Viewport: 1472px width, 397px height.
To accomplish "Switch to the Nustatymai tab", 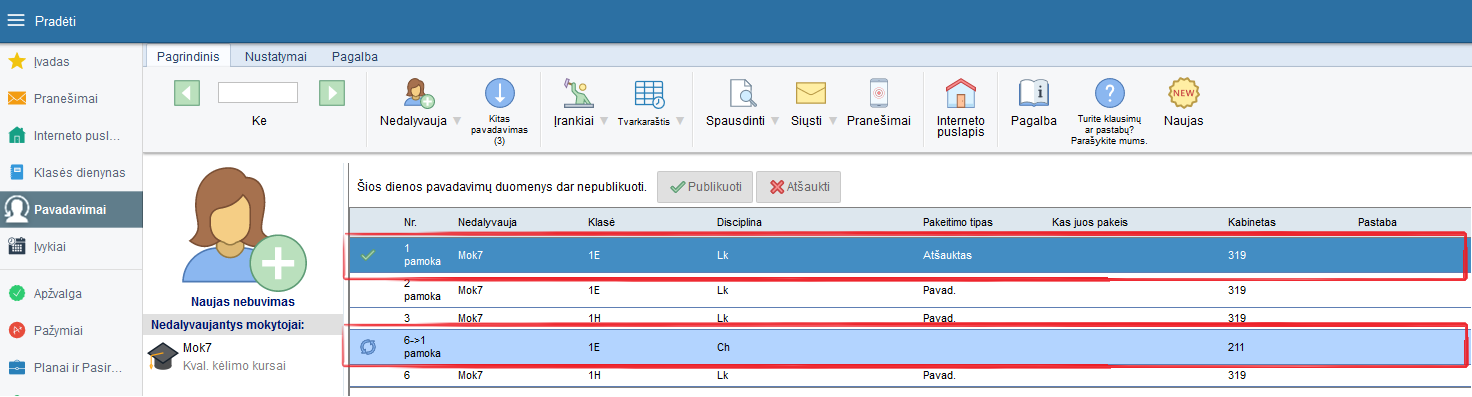I will [275, 57].
